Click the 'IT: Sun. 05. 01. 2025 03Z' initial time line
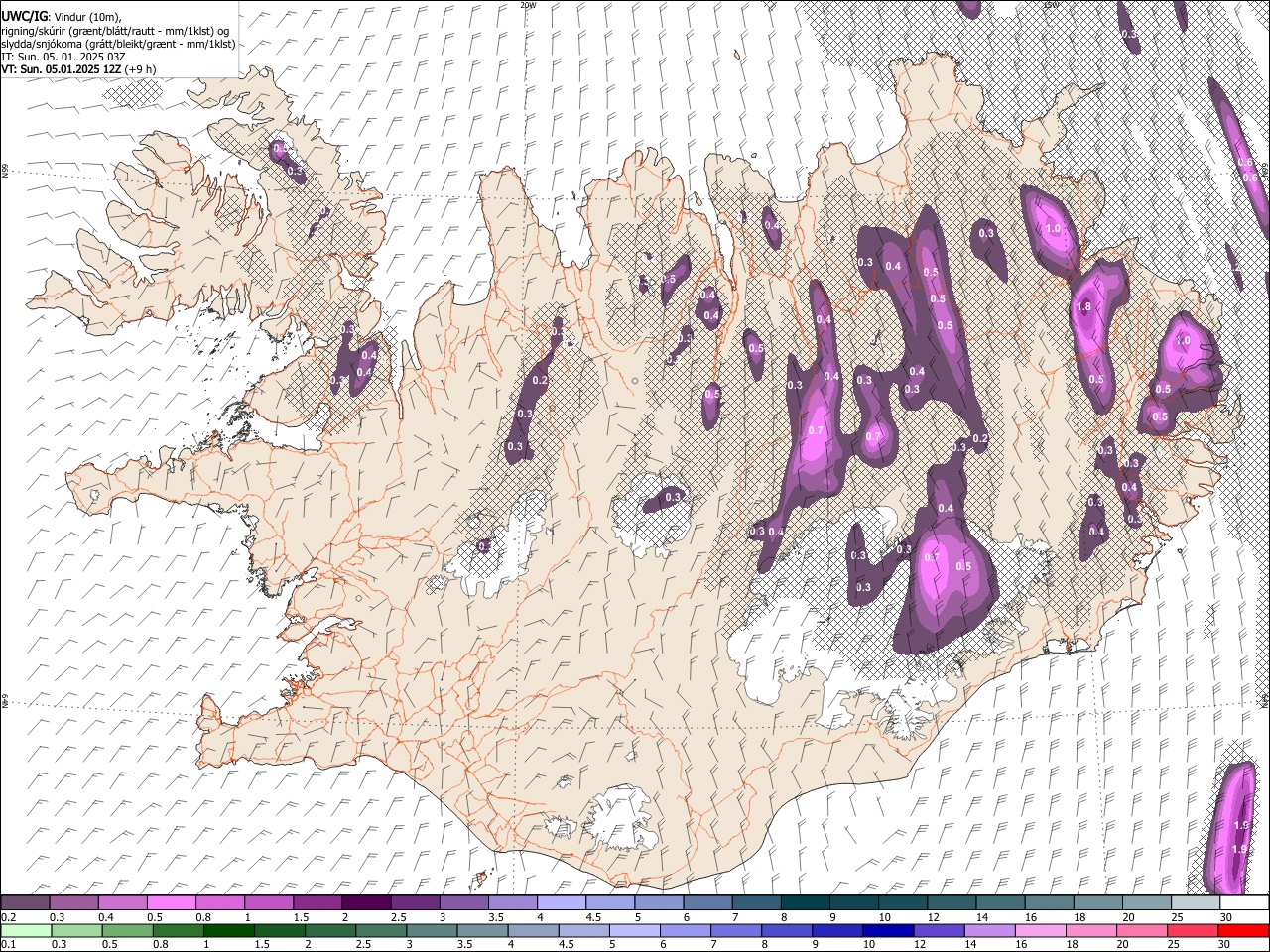The height and width of the screenshot is (952, 1270). pyautogui.click(x=63, y=57)
